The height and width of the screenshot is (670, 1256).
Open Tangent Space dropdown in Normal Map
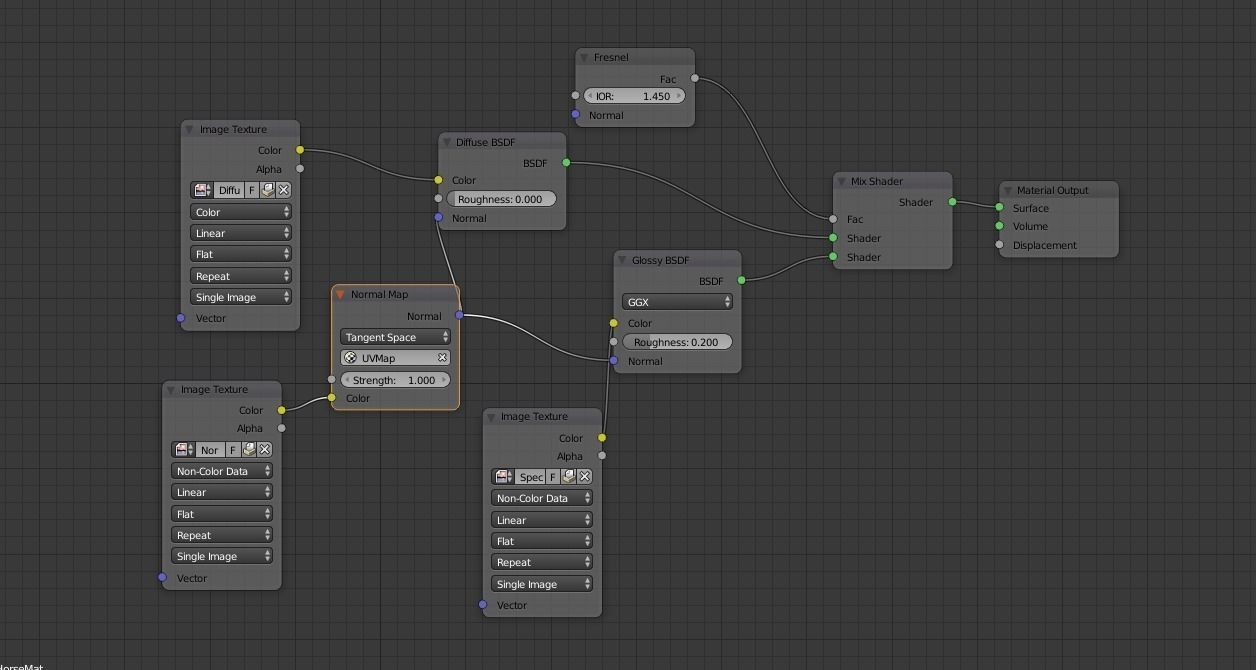coord(395,337)
